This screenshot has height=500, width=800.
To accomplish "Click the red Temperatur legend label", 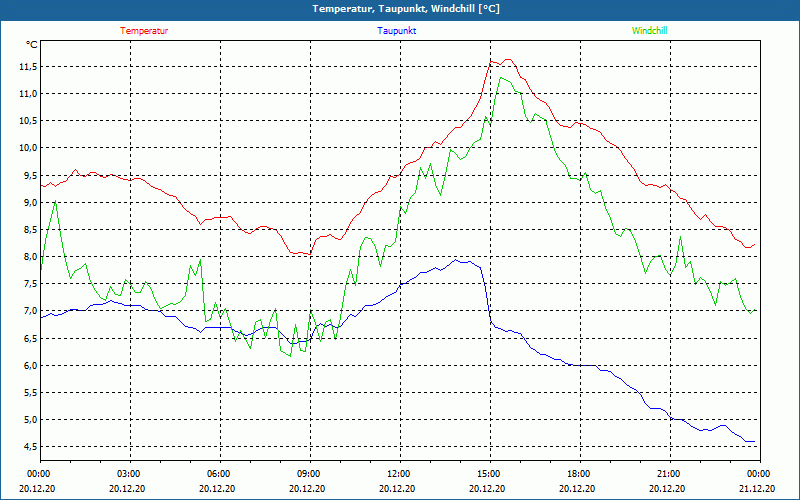I will pos(144,31).
